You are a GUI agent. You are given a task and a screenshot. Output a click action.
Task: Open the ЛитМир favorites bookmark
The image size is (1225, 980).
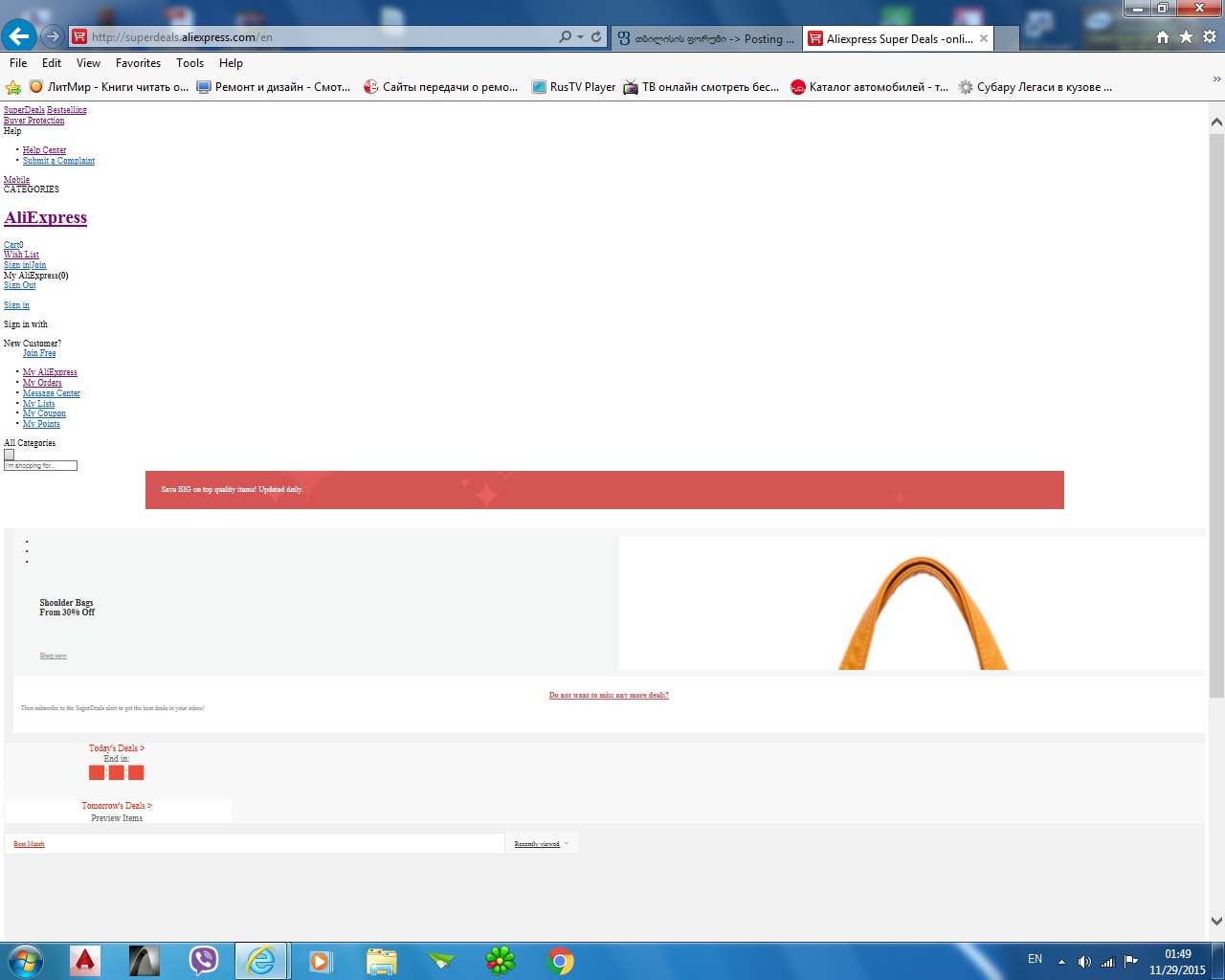[108, 87]
